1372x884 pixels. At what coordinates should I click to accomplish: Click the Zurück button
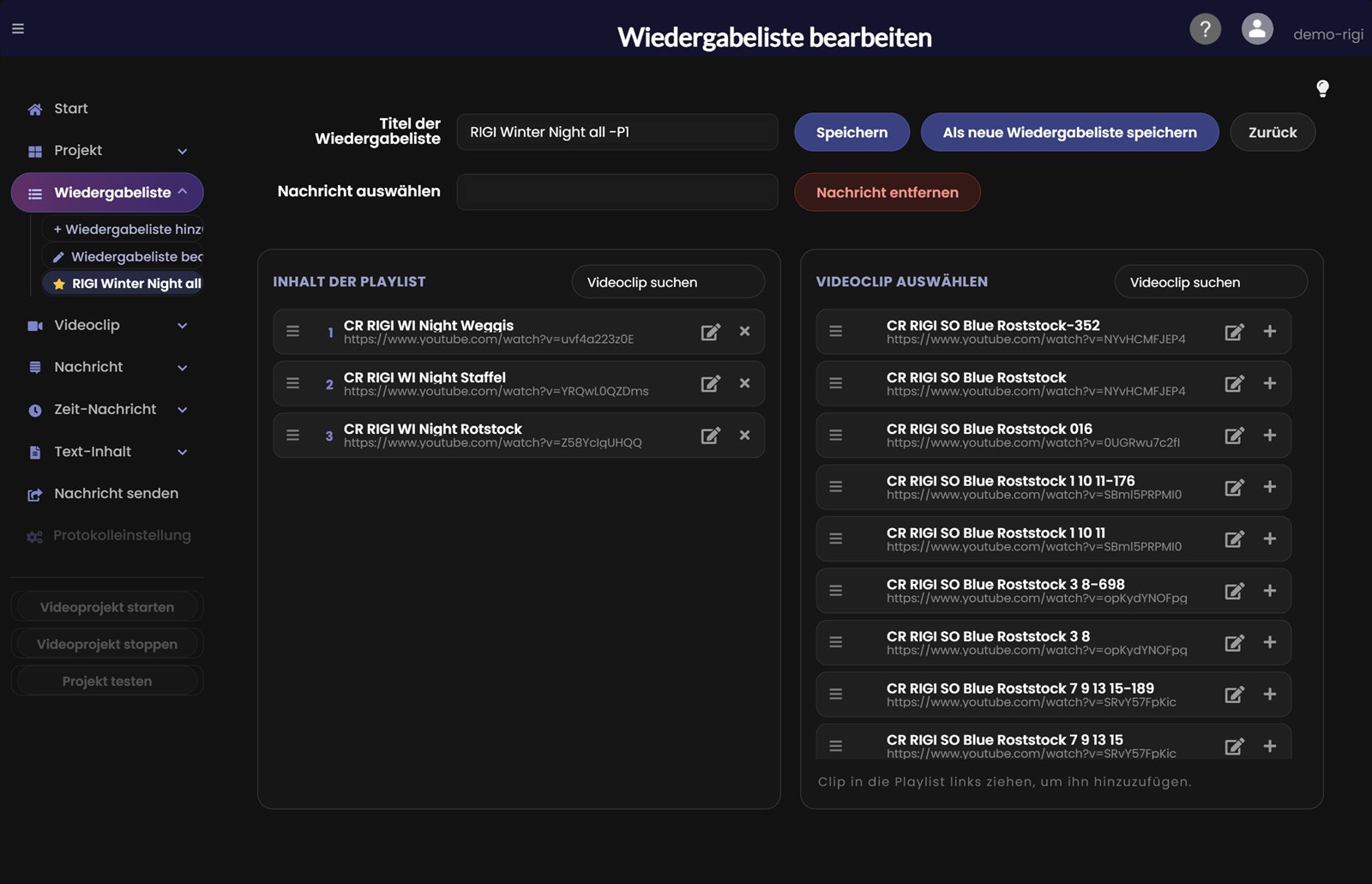coord(1273,132)
